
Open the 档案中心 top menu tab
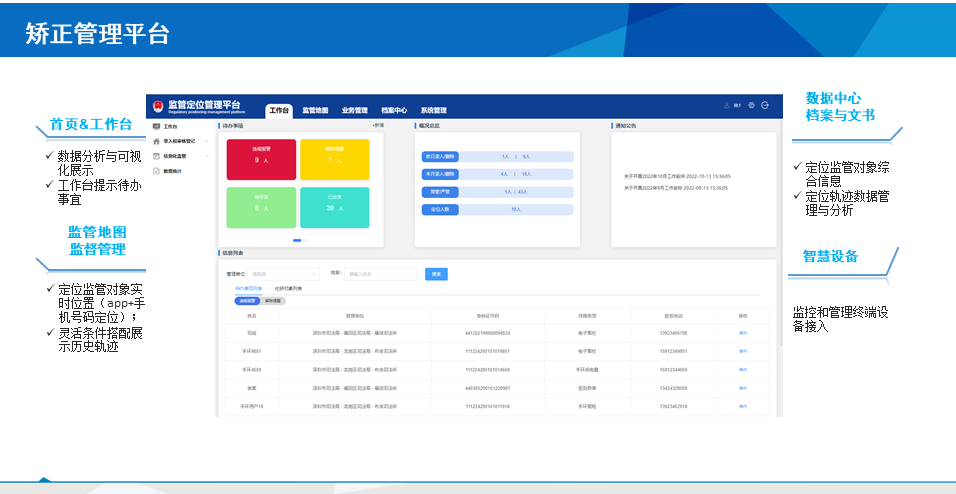point(393,110)
